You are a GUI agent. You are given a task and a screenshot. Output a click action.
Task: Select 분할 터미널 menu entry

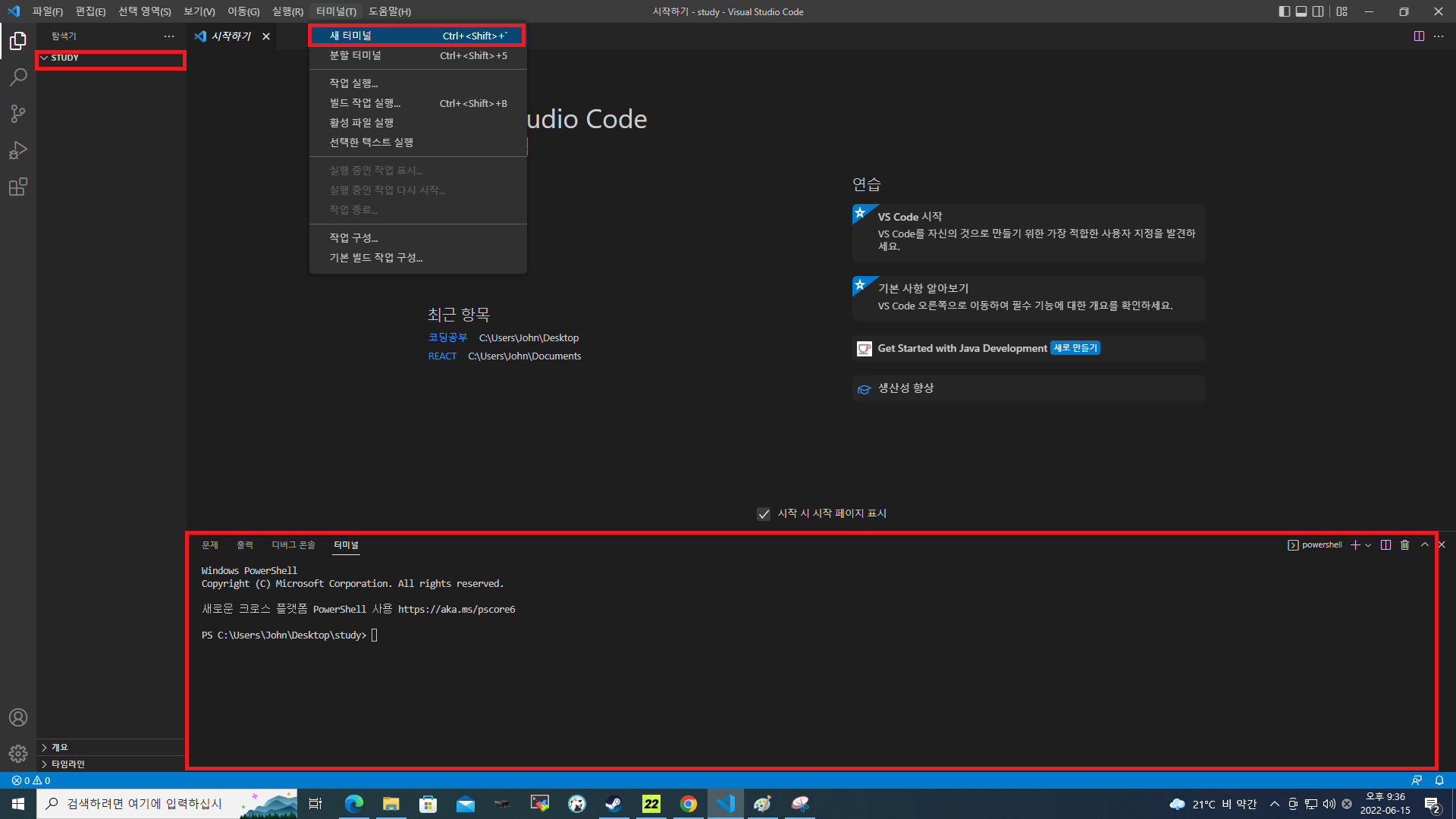tap(355, 55)
